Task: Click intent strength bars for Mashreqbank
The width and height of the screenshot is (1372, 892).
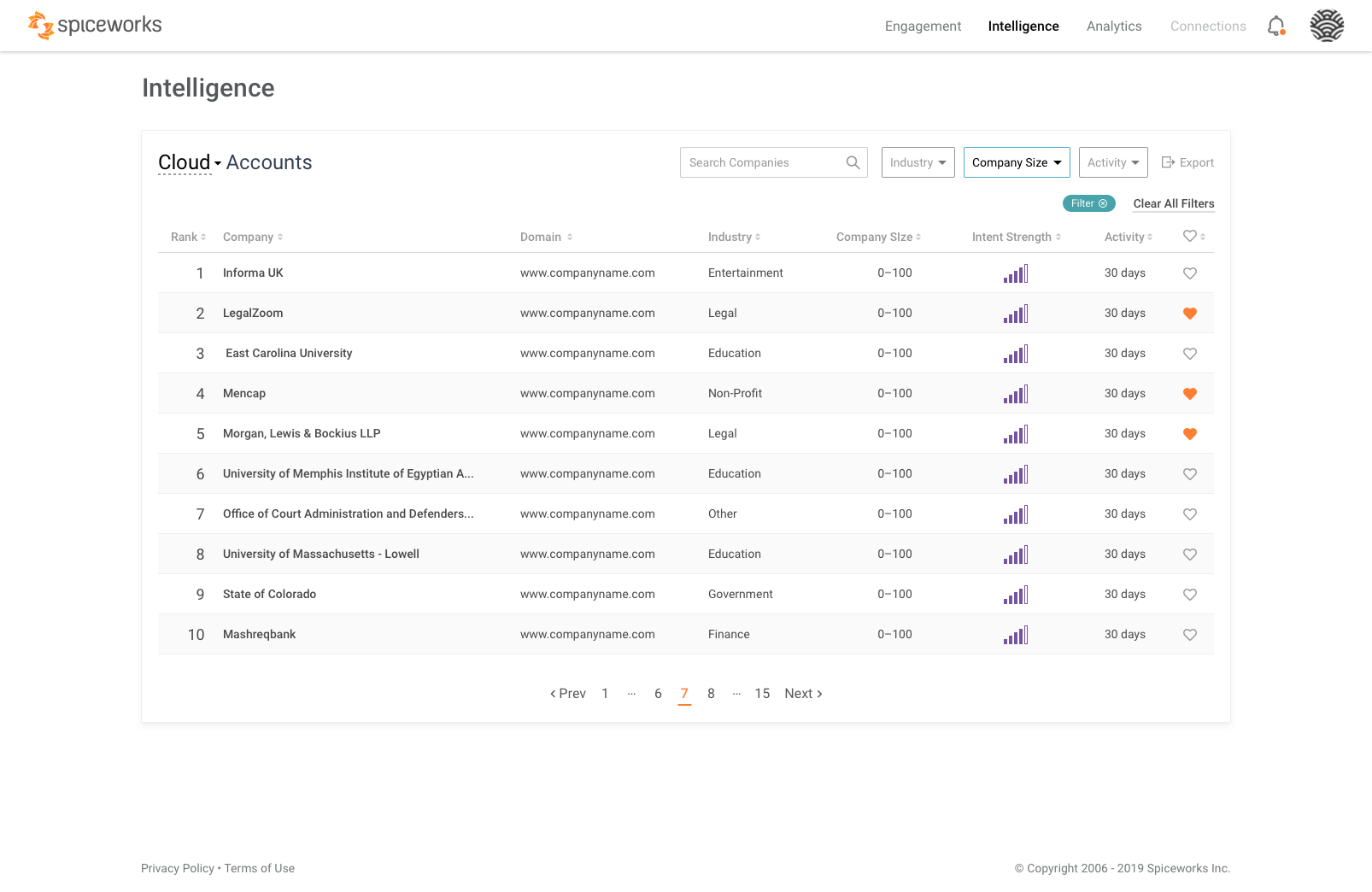Action: [1016, 635]
